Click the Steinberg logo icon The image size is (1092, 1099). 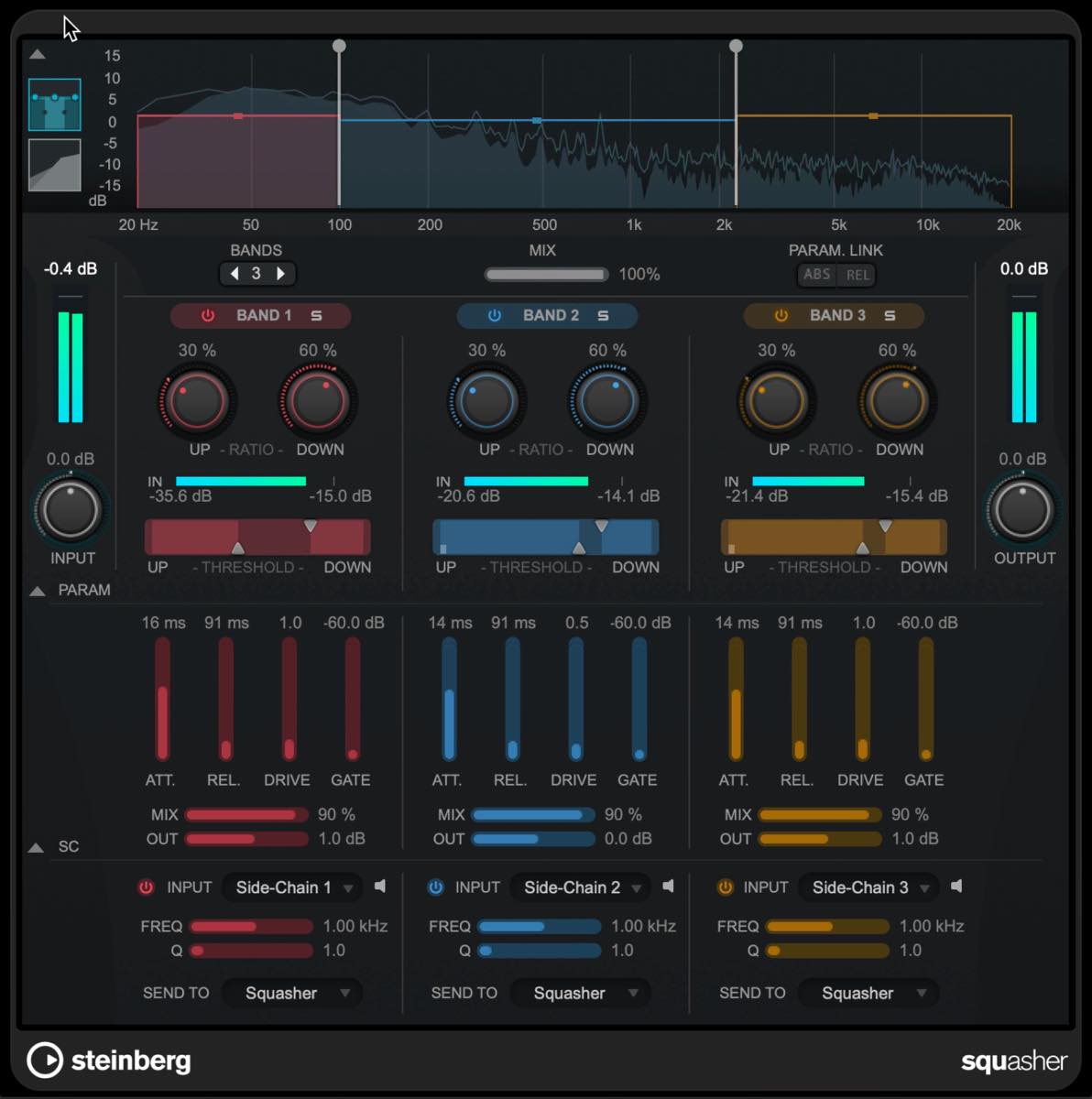pos(44,1061)
